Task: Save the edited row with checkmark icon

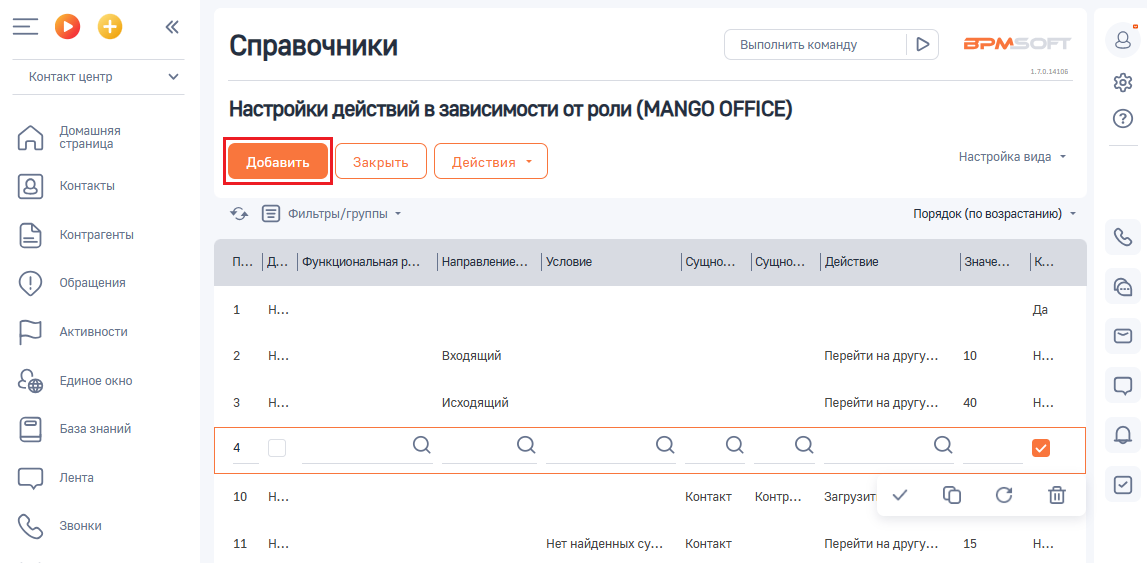Action: pyautogui.click(x=900, y=495)
